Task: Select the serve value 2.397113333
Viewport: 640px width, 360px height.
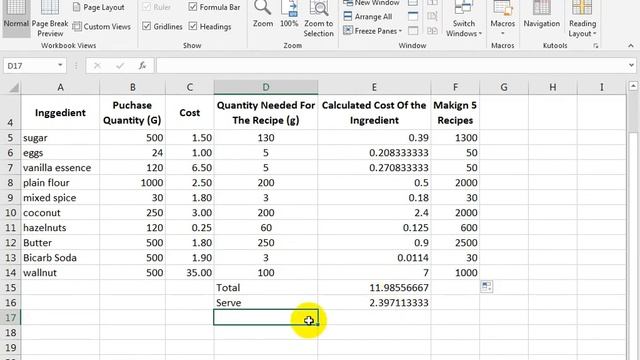Action: pyautogui.click(x=374, y=303)
